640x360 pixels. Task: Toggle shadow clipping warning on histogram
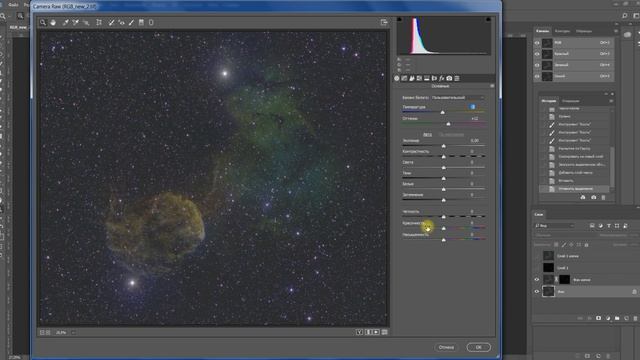(400, 19)
